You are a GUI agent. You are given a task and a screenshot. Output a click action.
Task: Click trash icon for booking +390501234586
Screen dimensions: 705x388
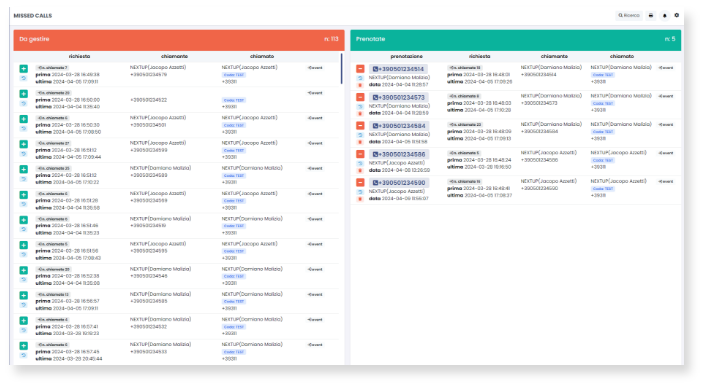(x=360, y=170)
